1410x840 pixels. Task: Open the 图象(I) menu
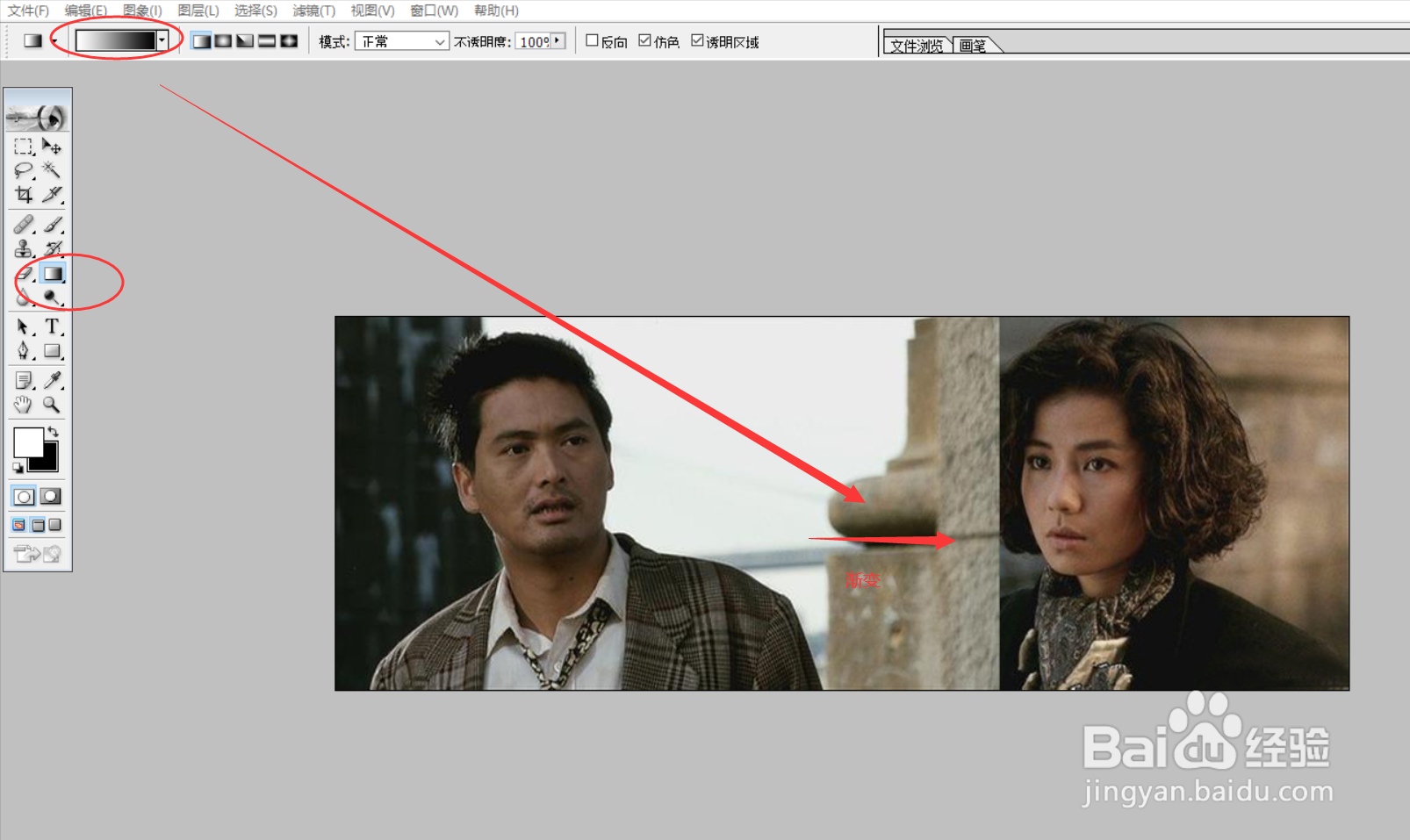click(x=143, y=11)
